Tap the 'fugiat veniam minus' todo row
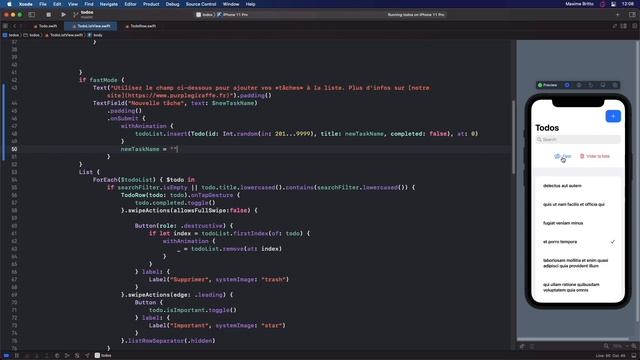The height and width of the screenshot is (360, 640). [578, 223]
